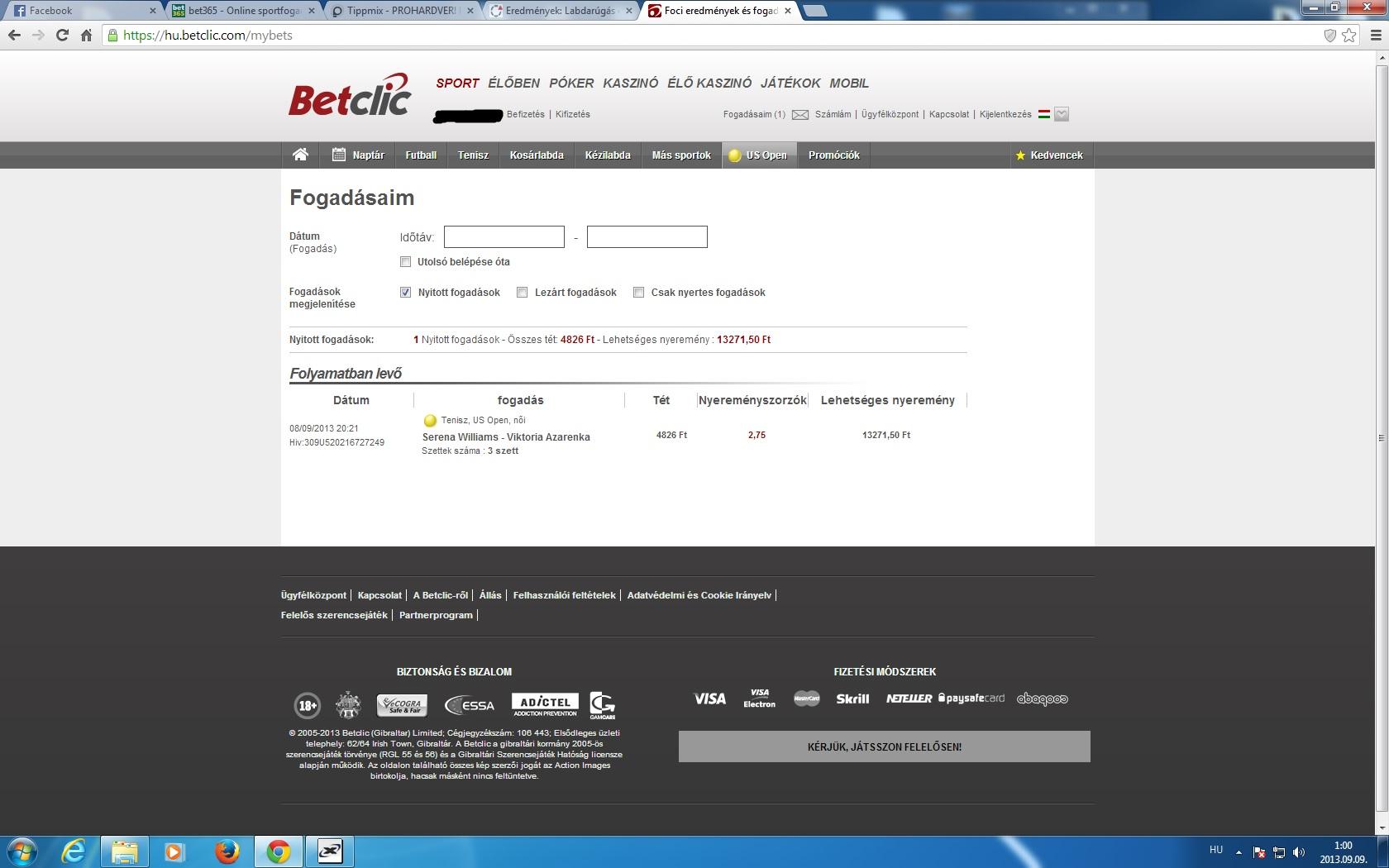Open the Tenisz menu item
Screen dimensions: 1389x868
coord(473,155)
